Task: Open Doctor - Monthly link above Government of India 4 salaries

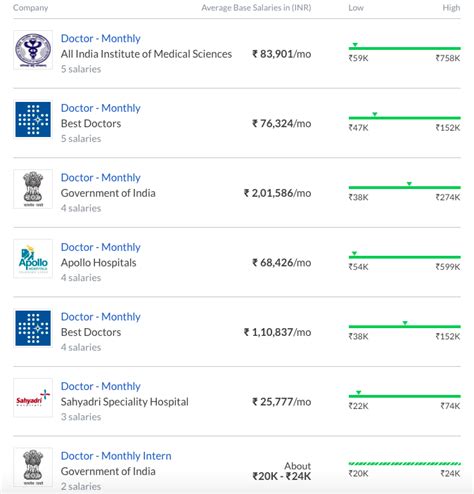Action: [x=101, y=177]
